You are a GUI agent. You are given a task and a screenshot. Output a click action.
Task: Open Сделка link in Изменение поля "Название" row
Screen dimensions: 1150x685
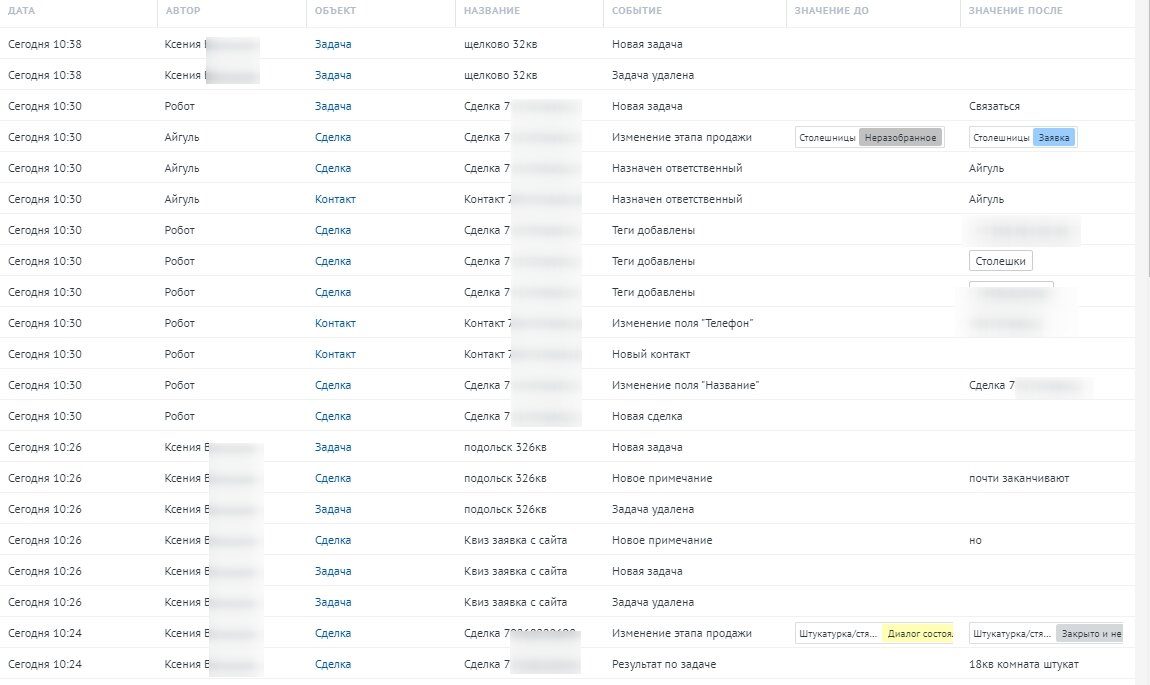pos(333,385)
